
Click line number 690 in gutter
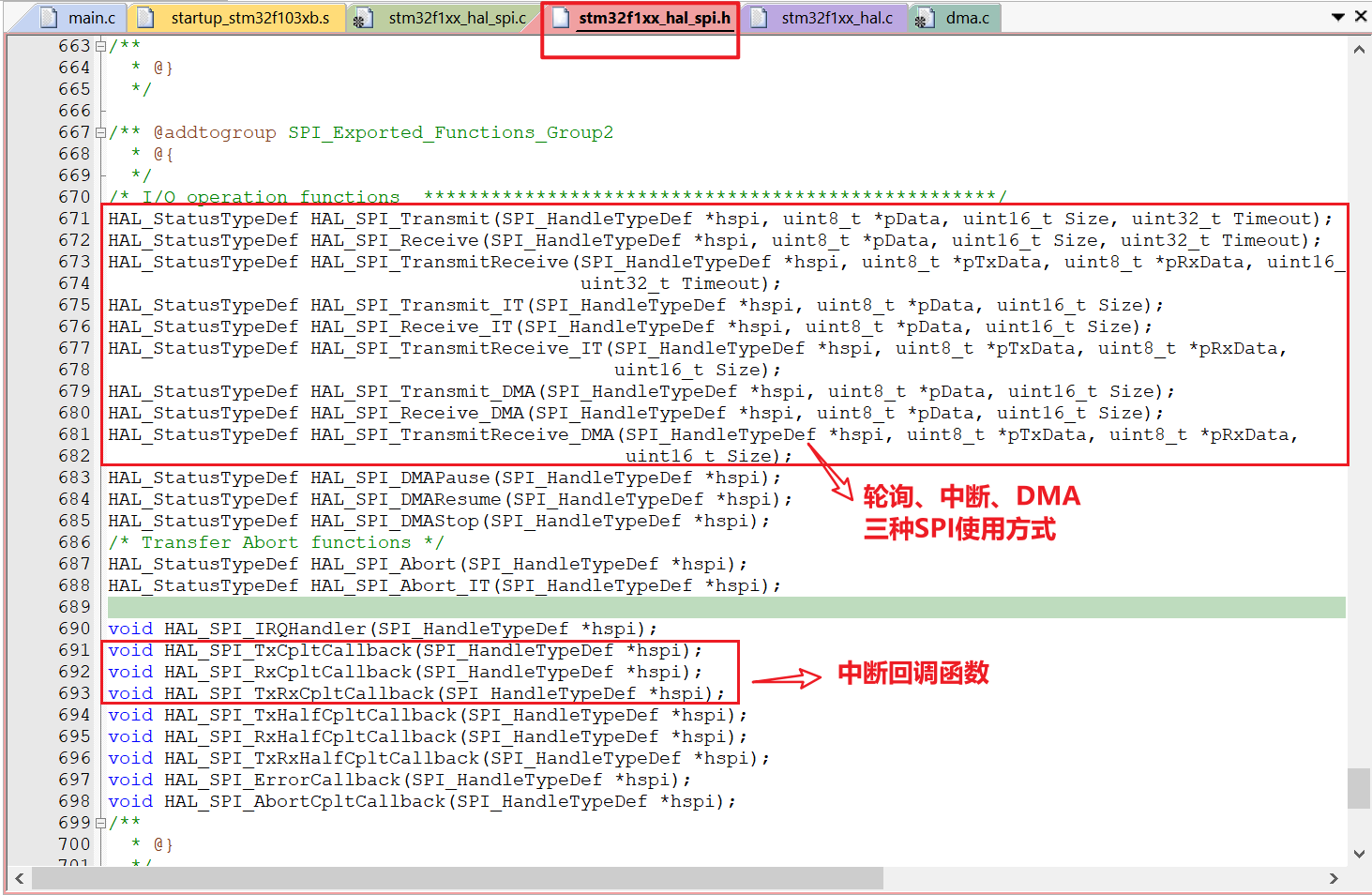coord(74,629)
